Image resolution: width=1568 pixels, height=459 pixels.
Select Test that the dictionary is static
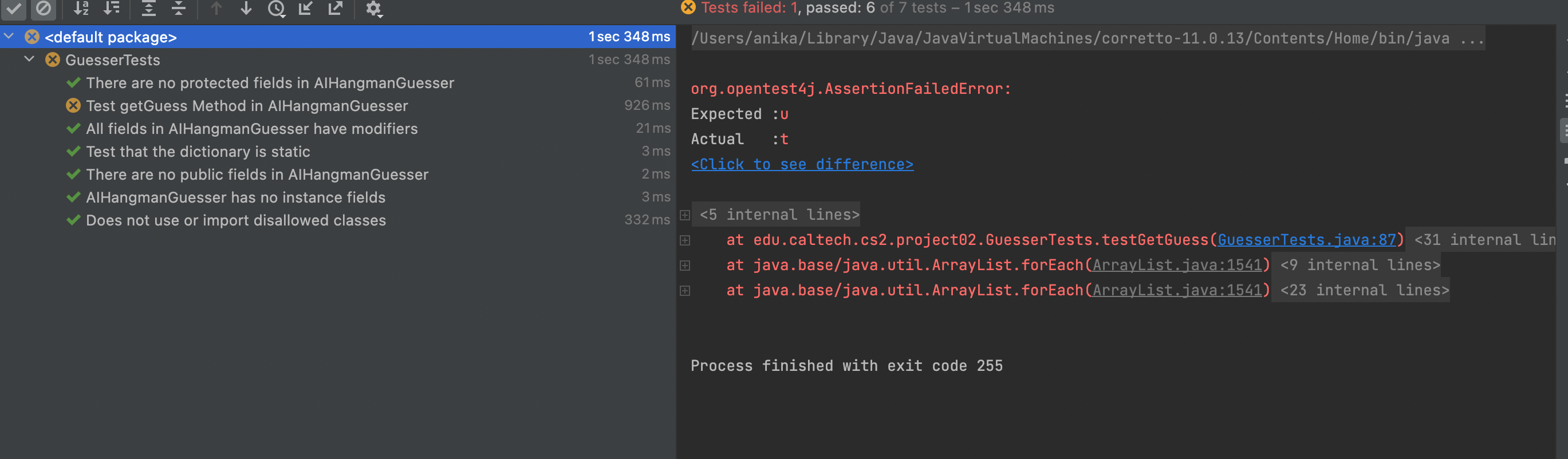198,152
